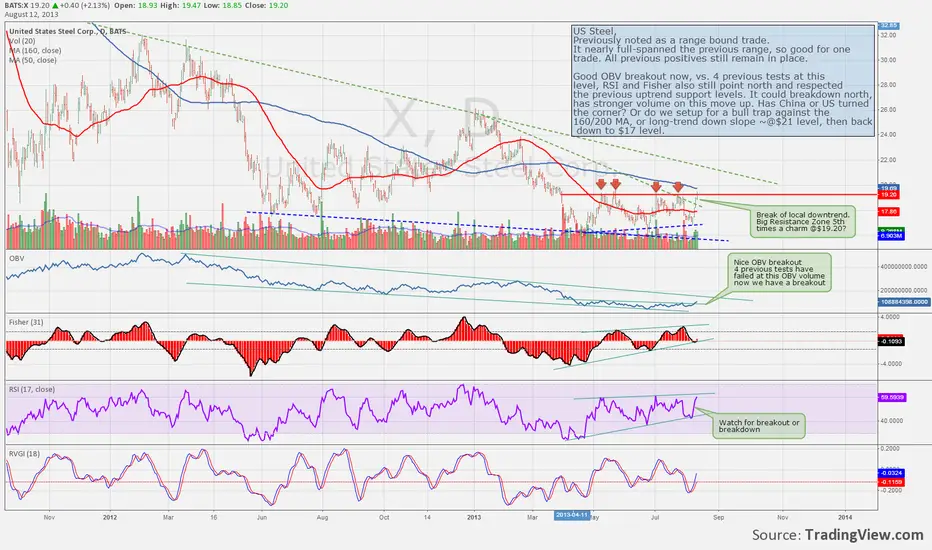Click the Aug label on time axis
Viewport: 932px width, 550px height.
322,517
